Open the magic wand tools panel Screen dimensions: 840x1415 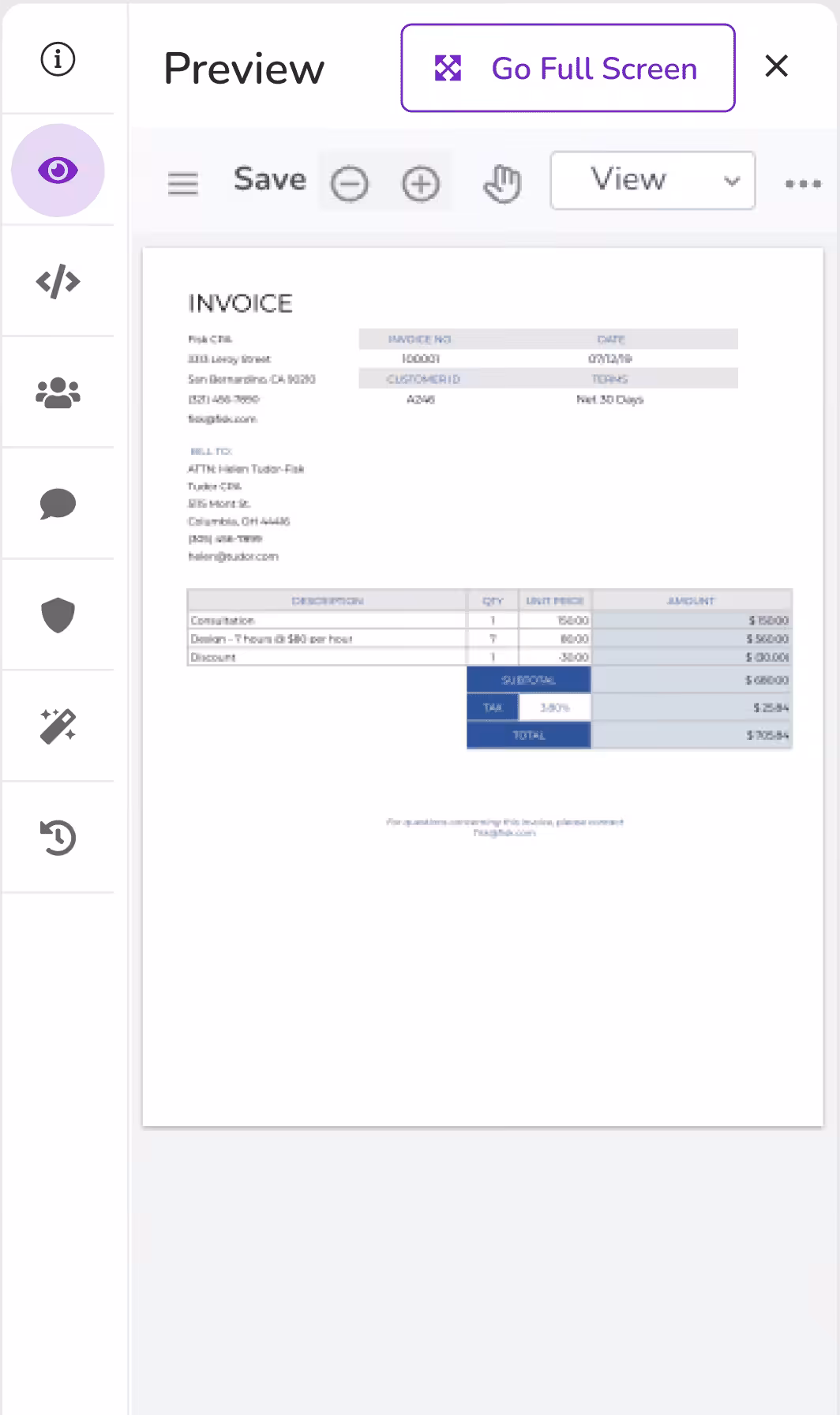58,726
